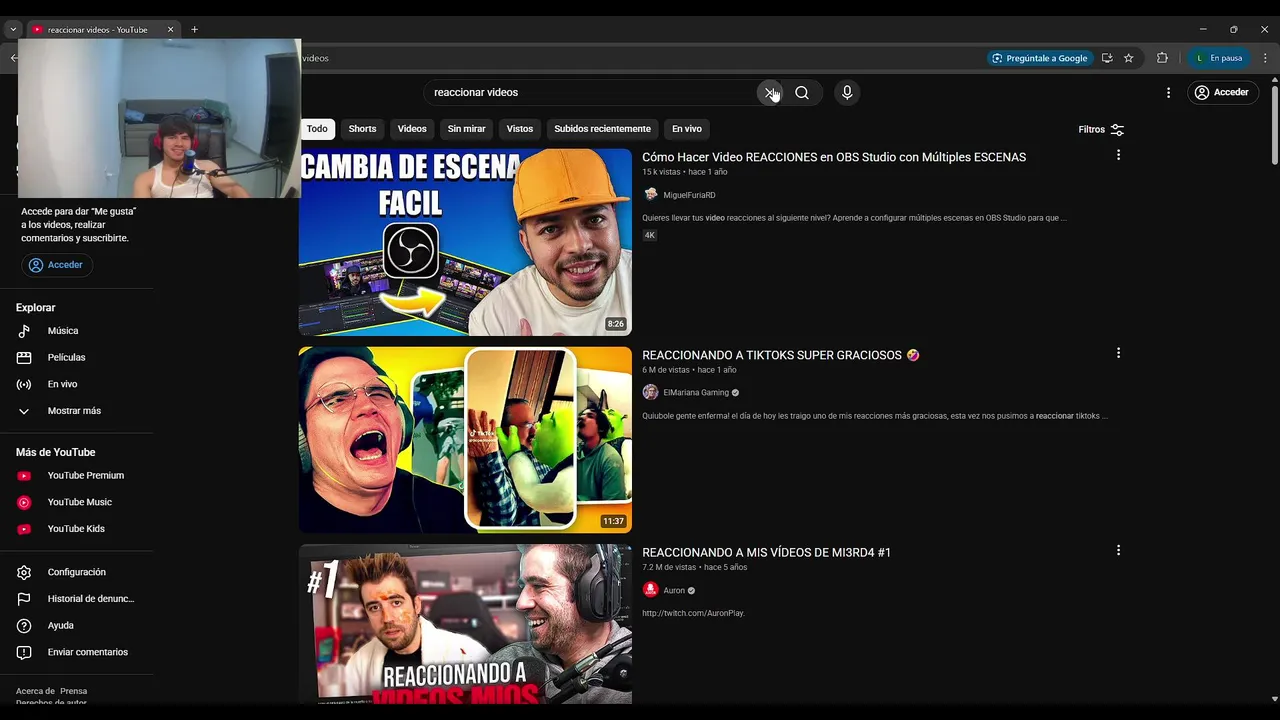Open options menu for MI3RD4 #1 video
Screen dimensions: 1280x720
click(x=1118, y=550)
